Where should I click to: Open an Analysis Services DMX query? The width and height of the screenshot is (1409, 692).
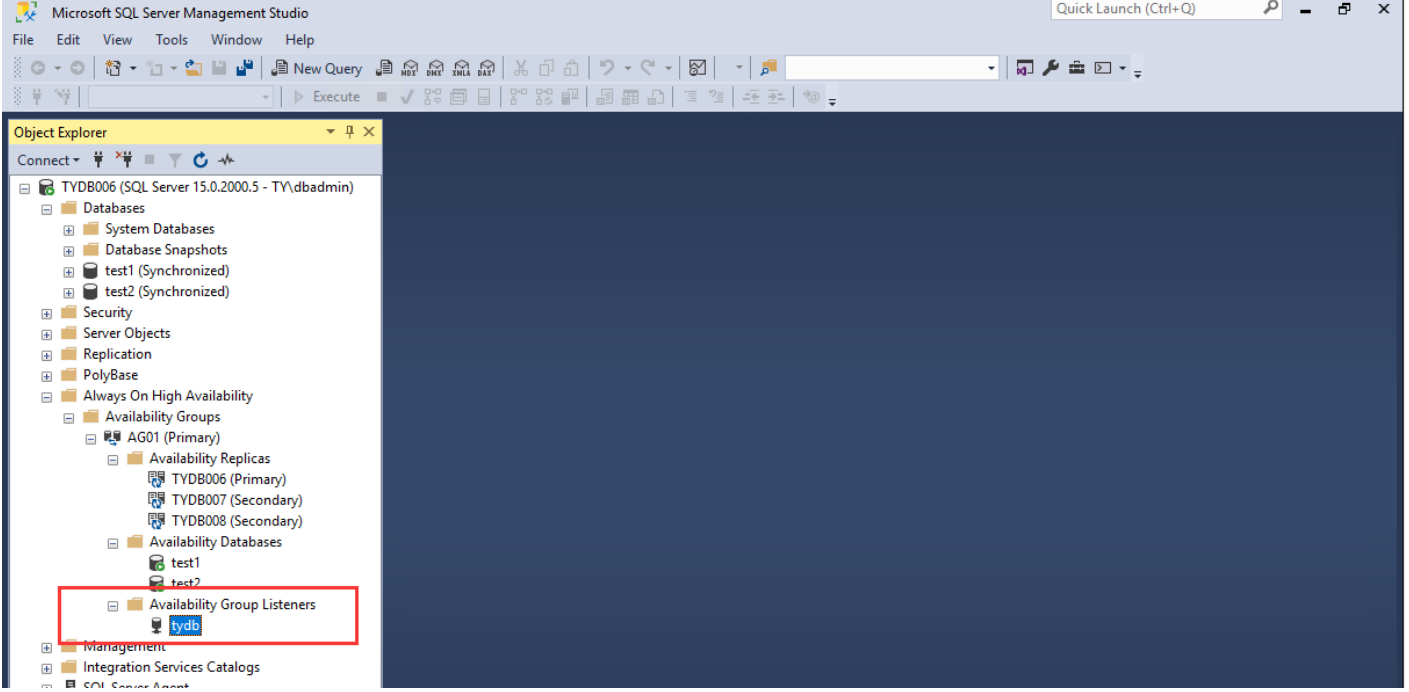click(x=435, y=68)
